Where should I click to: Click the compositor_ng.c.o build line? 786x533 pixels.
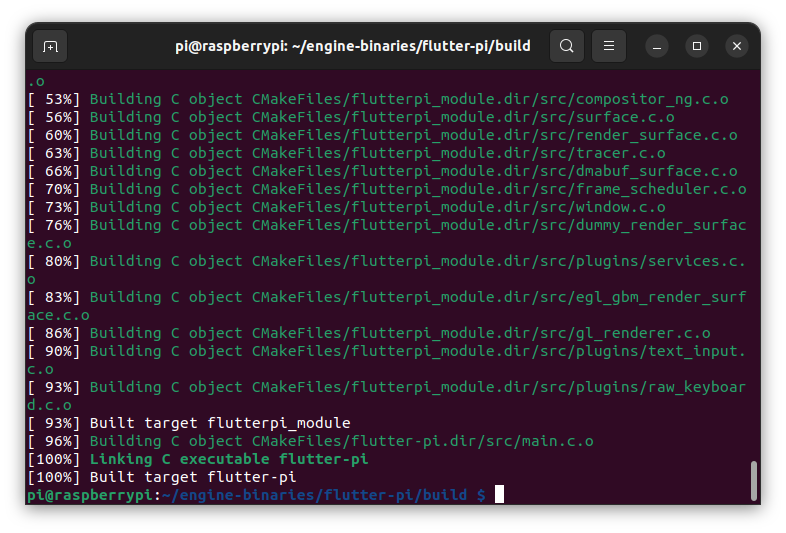click(x=378, y=99)
